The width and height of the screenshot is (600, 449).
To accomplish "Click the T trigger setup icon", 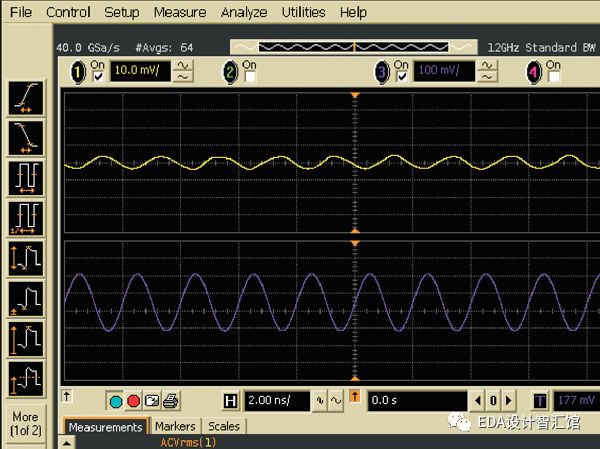I will [x=540, y=401].
